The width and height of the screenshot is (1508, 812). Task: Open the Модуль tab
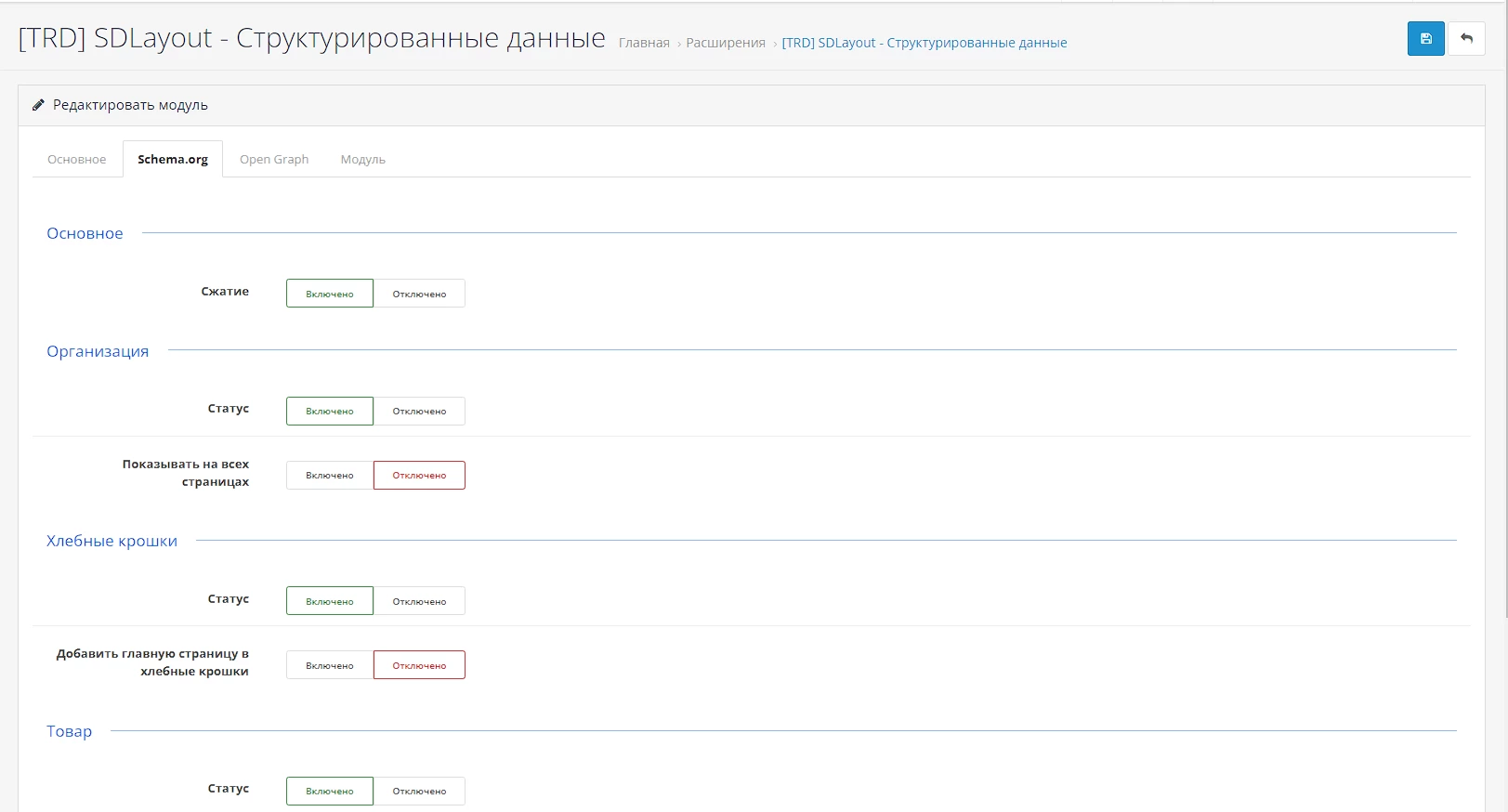[x=362, y=159]
